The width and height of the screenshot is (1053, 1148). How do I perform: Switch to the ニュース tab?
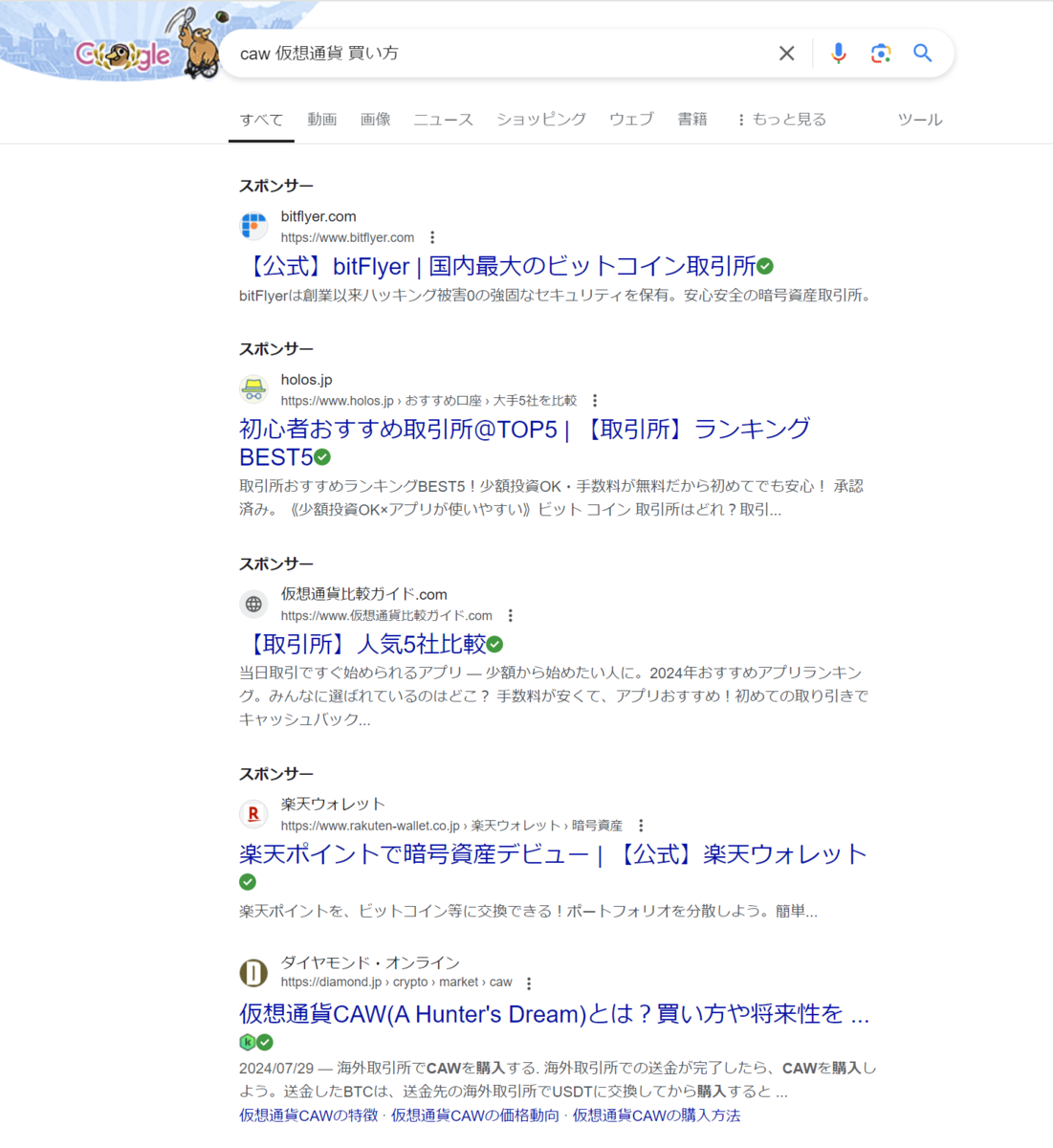[443, 120]
